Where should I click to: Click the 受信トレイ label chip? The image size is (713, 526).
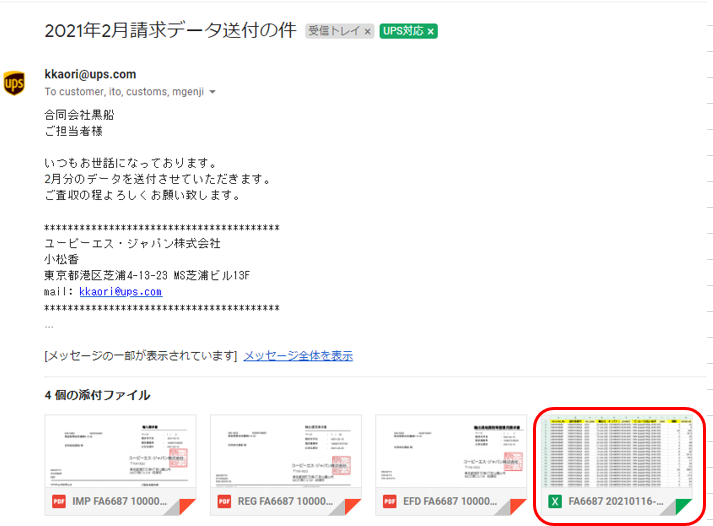click(339, 31)
